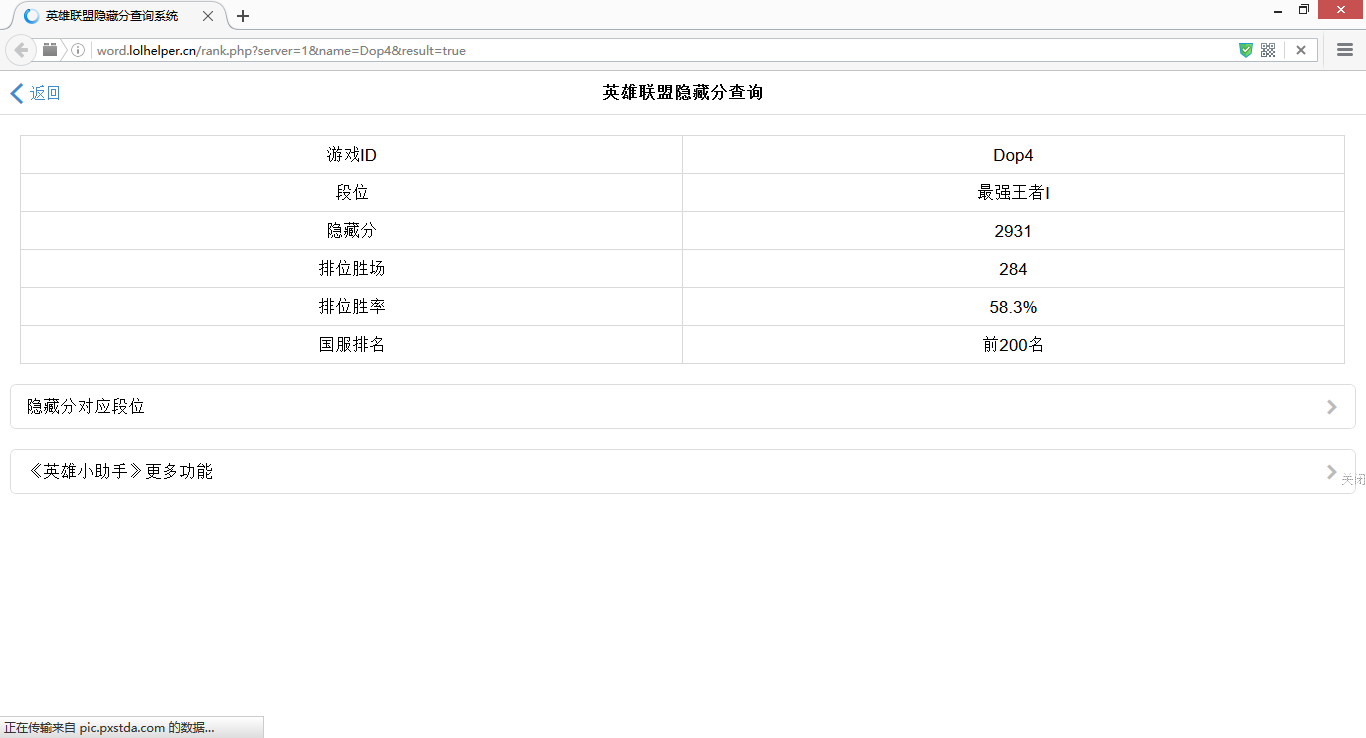Select the 隐藏分 label cell

tap(351, 231)
